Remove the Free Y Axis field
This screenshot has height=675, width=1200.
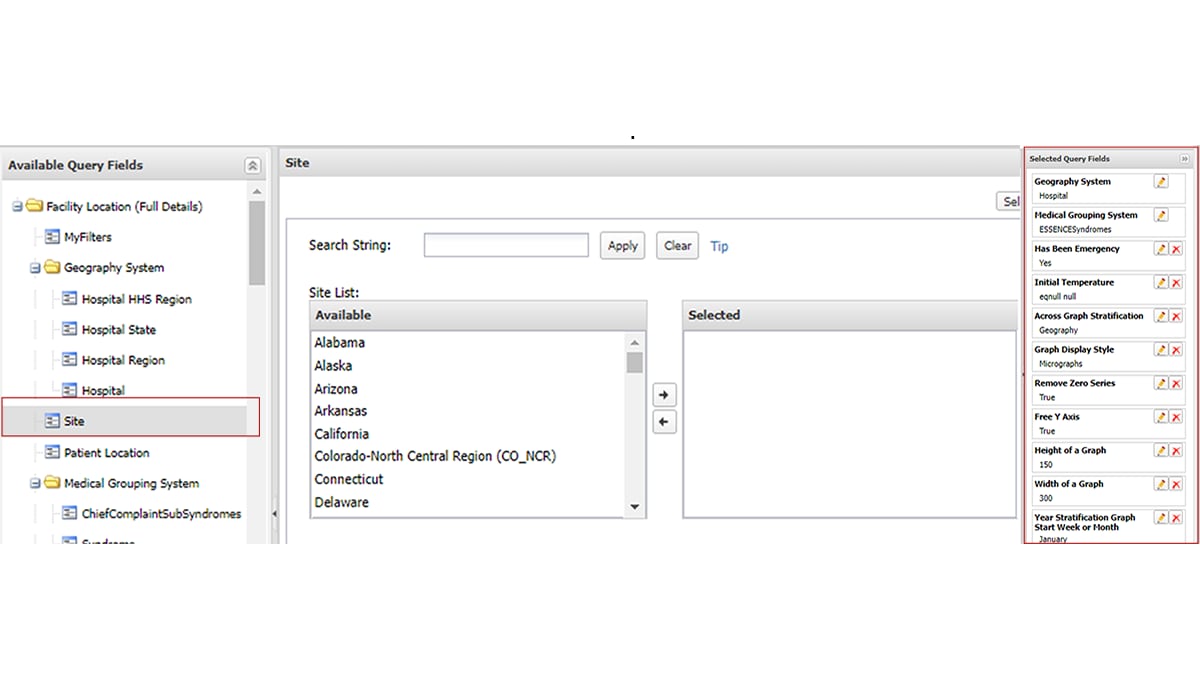tap(1176, 417)
